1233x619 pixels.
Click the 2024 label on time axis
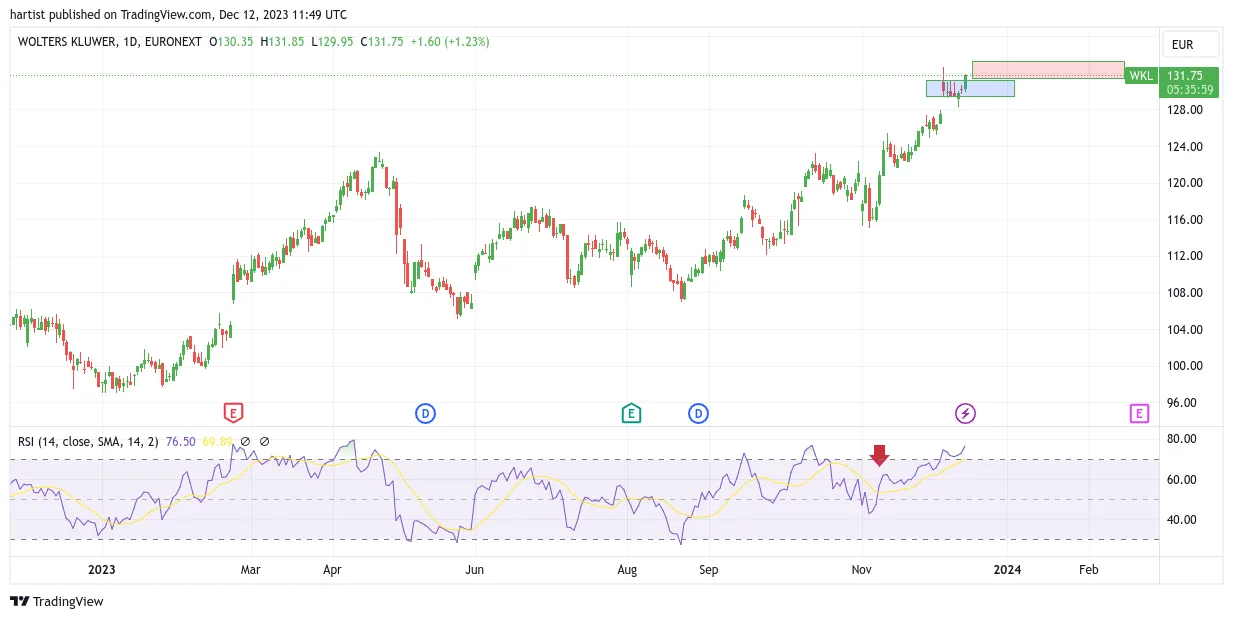[1007, 569]
